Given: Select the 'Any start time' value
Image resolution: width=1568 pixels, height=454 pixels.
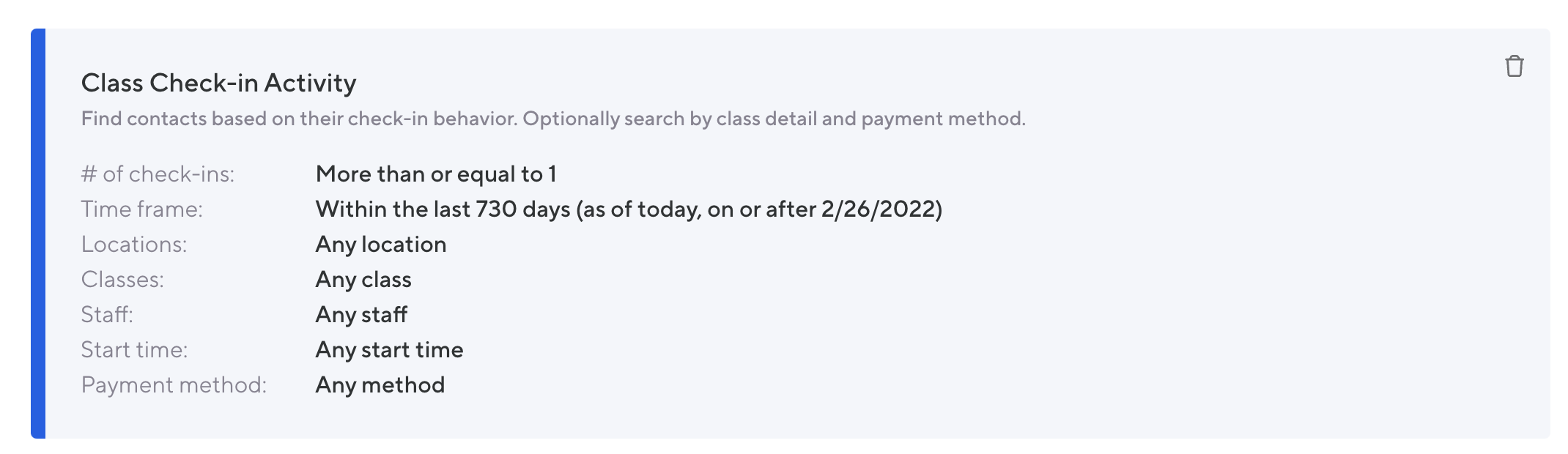Looking at the screenshot, I should [389, 350].
